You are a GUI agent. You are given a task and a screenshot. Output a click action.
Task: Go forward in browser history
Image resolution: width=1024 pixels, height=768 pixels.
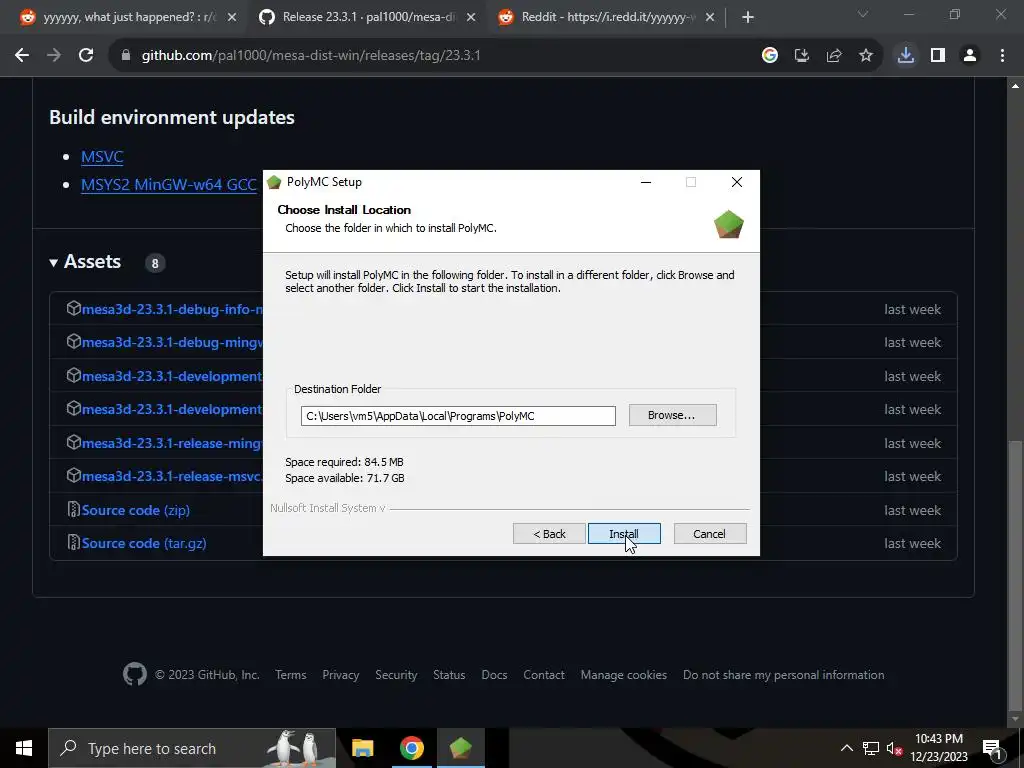click(54, 56)
